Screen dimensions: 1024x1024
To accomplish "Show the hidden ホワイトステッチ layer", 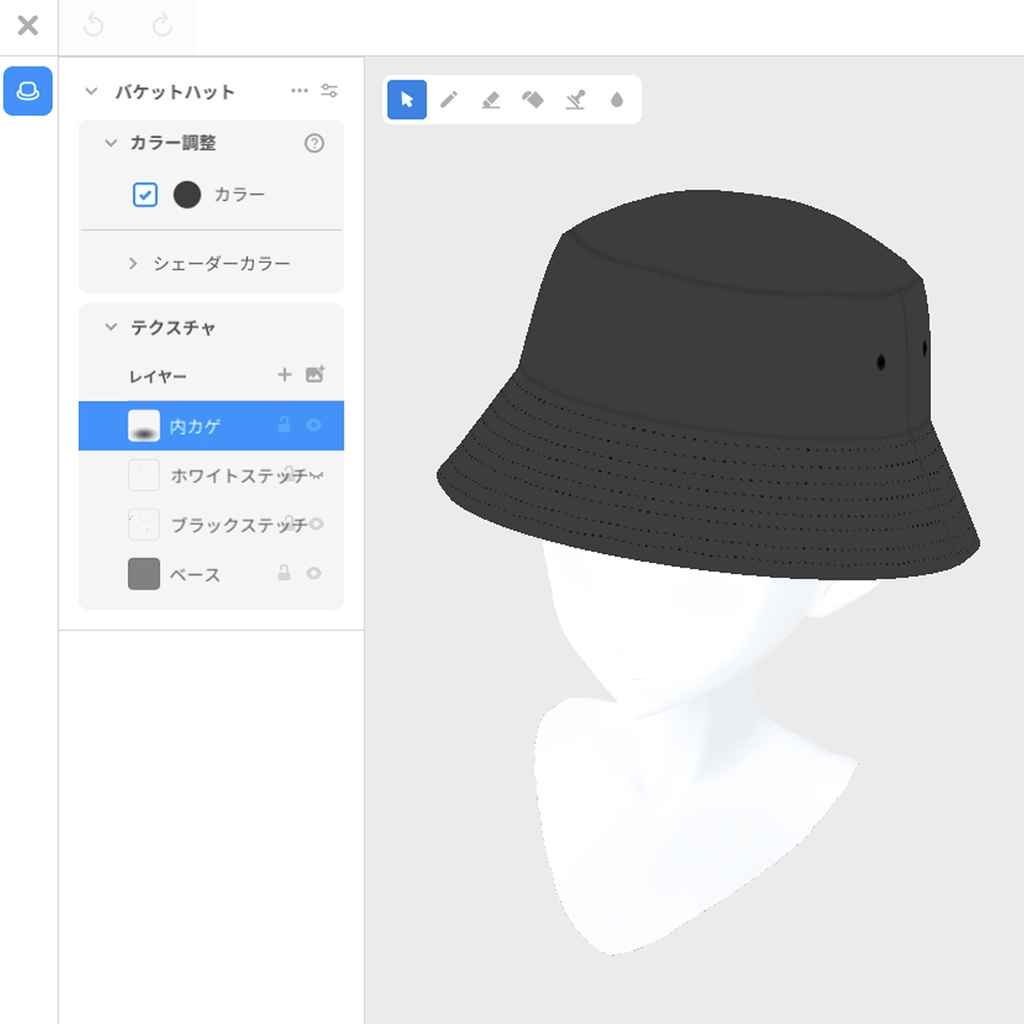I will tap(316, 475).
